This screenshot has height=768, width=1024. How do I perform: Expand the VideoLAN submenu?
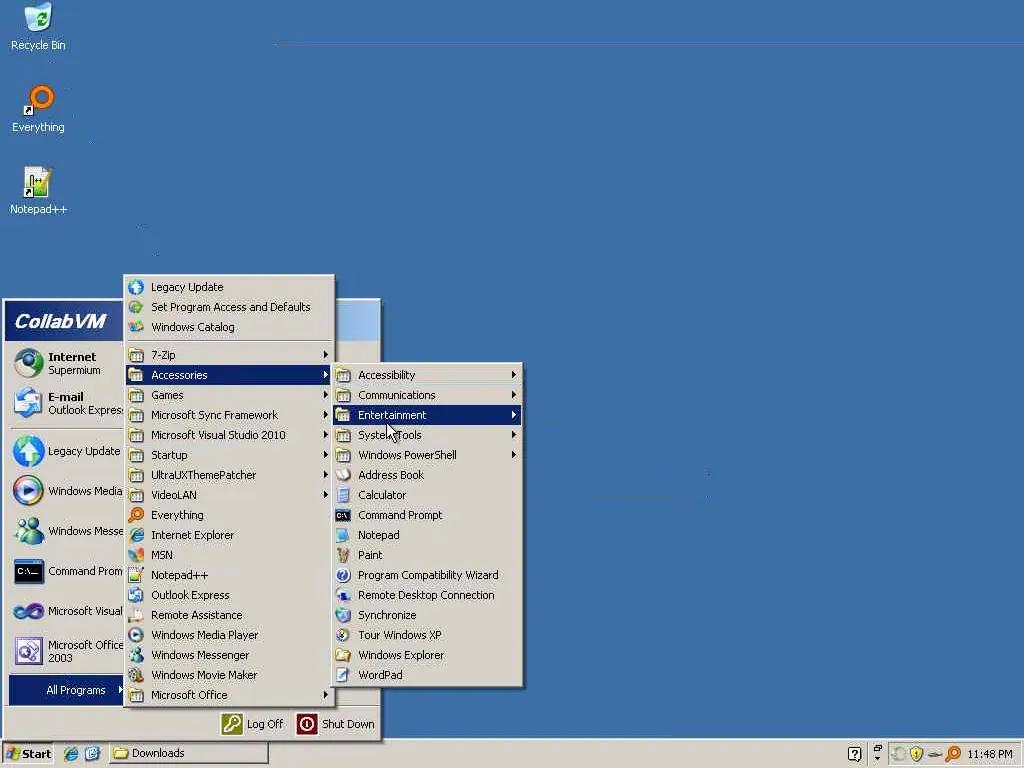229,495
